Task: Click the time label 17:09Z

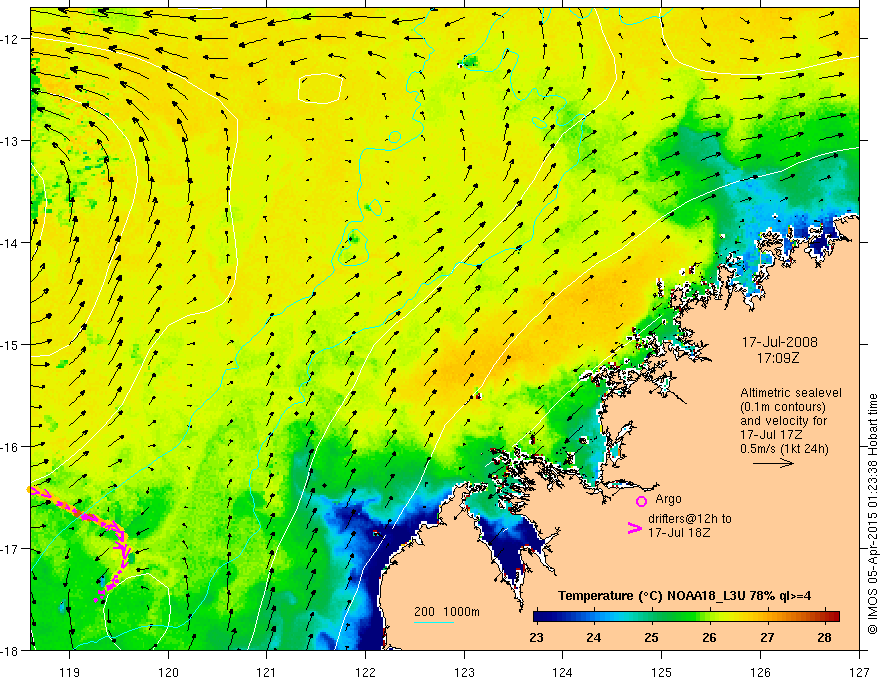Action: pos(778,358)
